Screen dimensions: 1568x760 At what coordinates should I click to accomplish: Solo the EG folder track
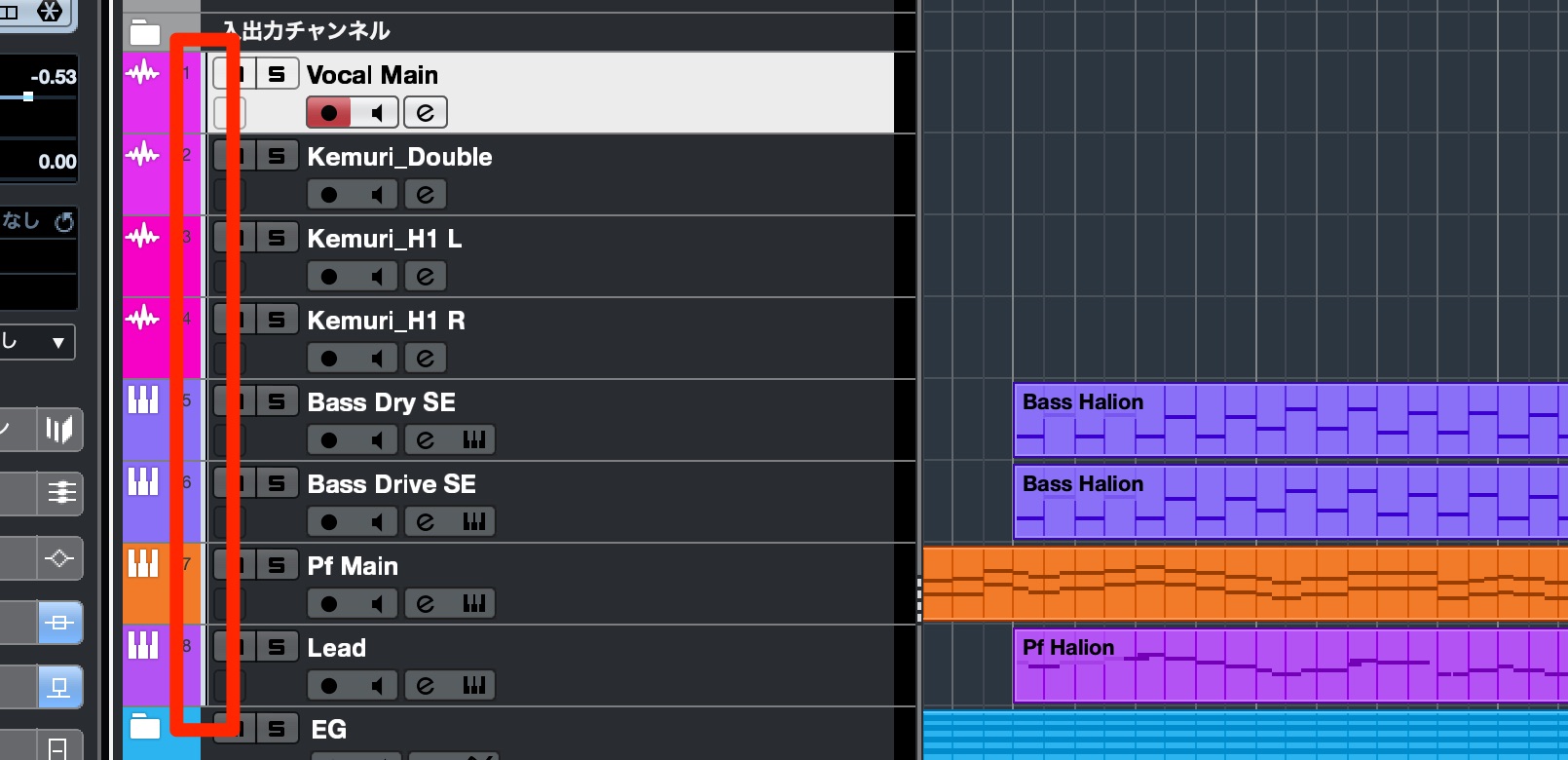[278, 729]
